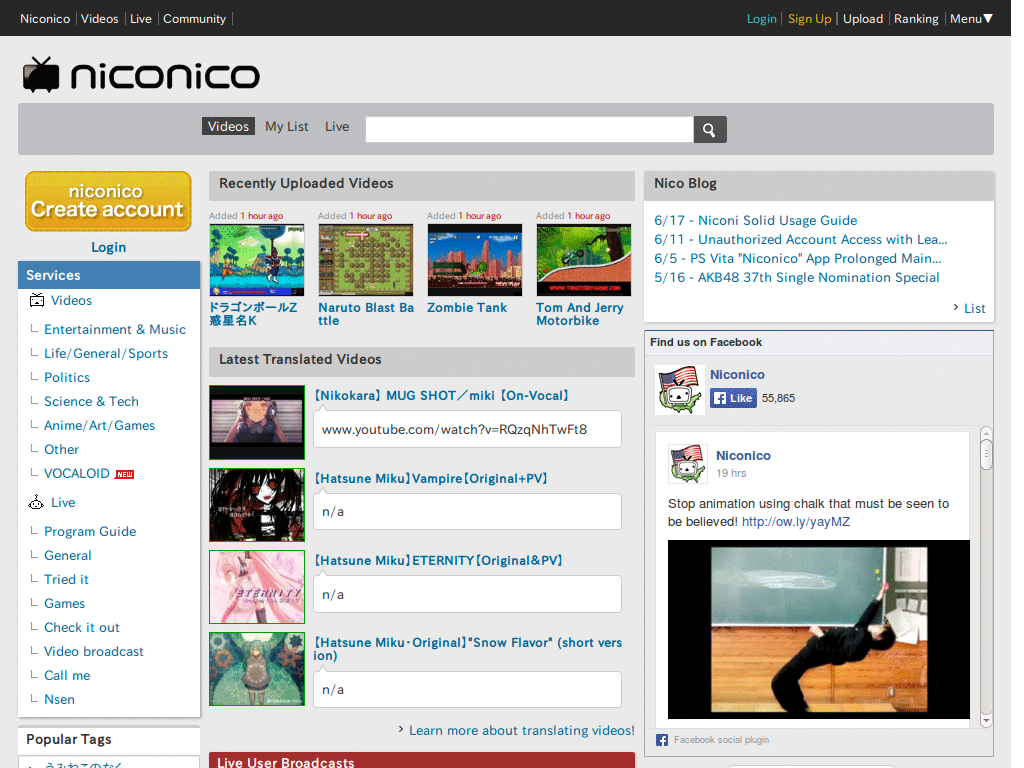Open Videos in the top navigation

[x=99, y=19]
